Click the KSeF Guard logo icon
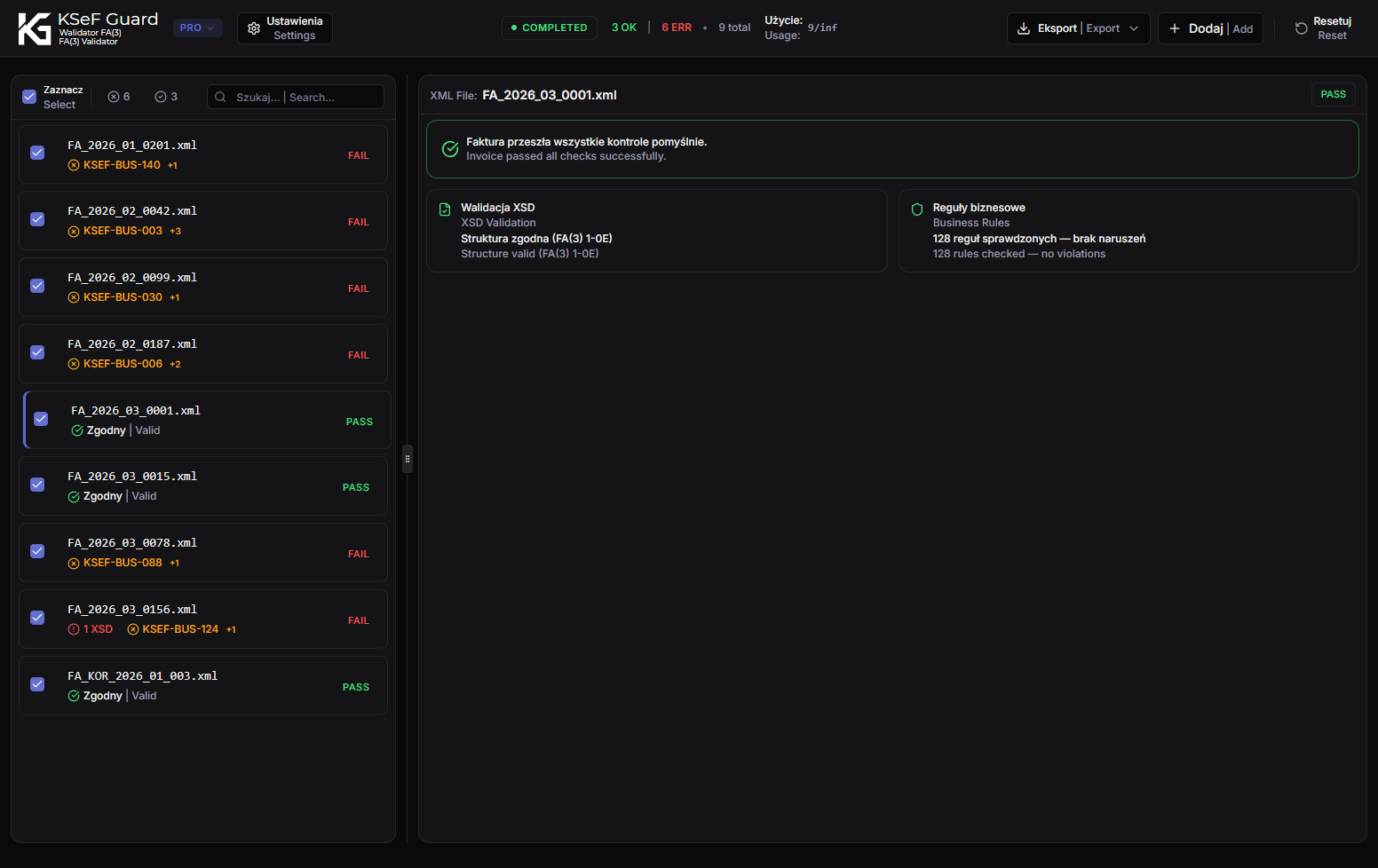Viewport: 1378px width, 868px height. click(x=35, y=28)
